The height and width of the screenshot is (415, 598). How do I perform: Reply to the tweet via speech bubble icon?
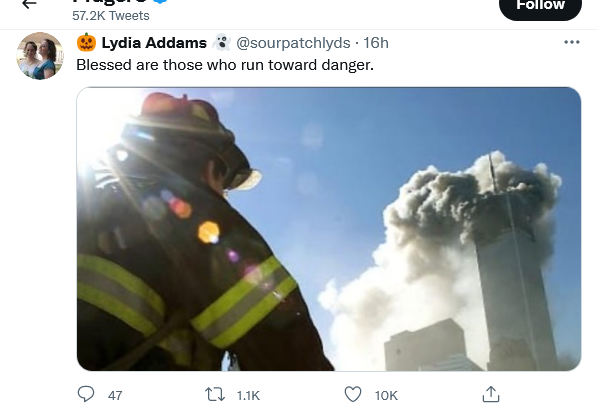coord(86,394)
